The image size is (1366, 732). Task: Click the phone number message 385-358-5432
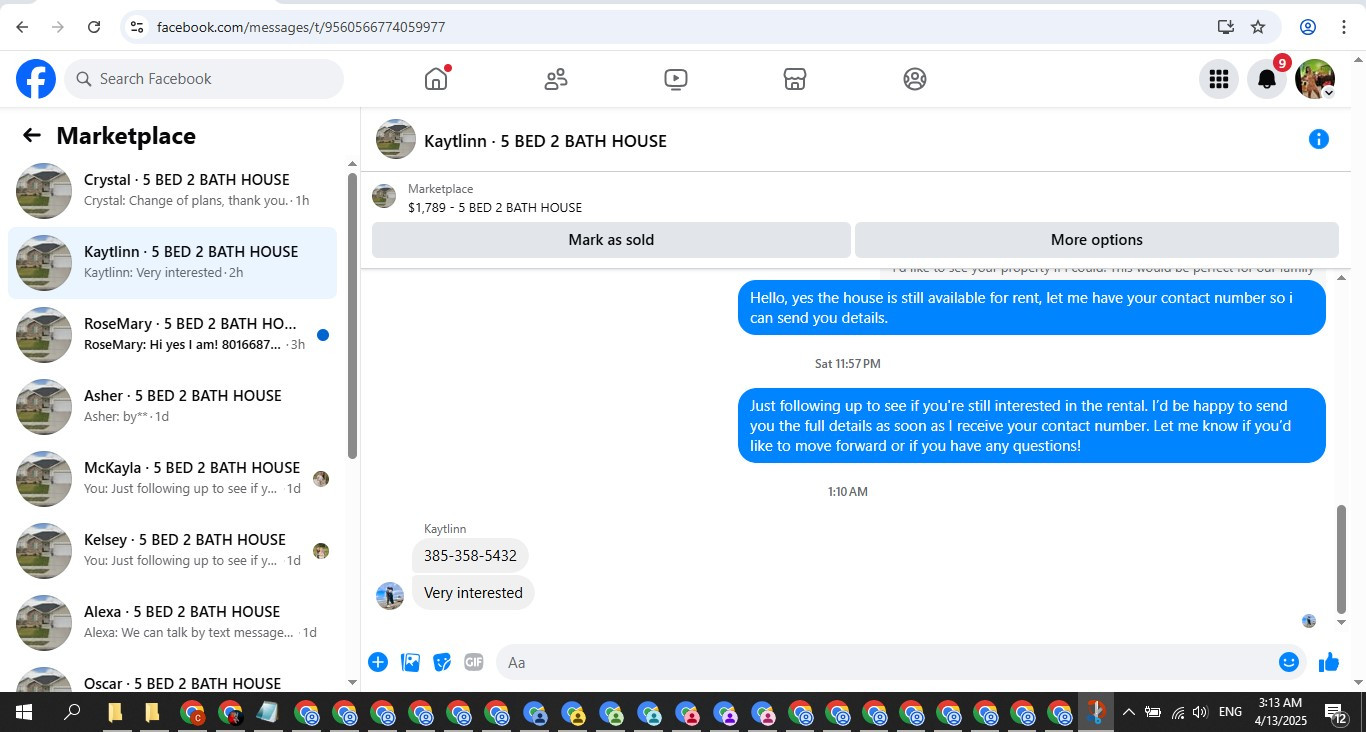(x=470, y=555)
